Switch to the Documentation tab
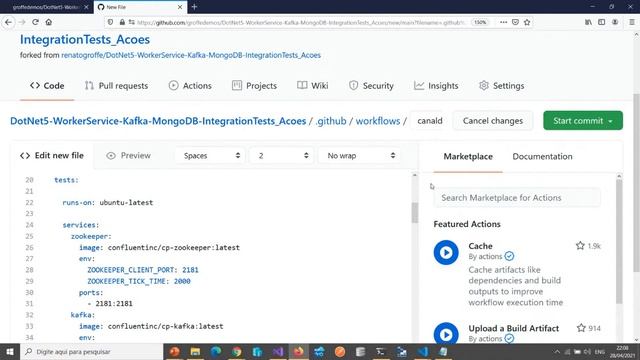Viewport: 640px width, 360px height. tap(542, 157)
